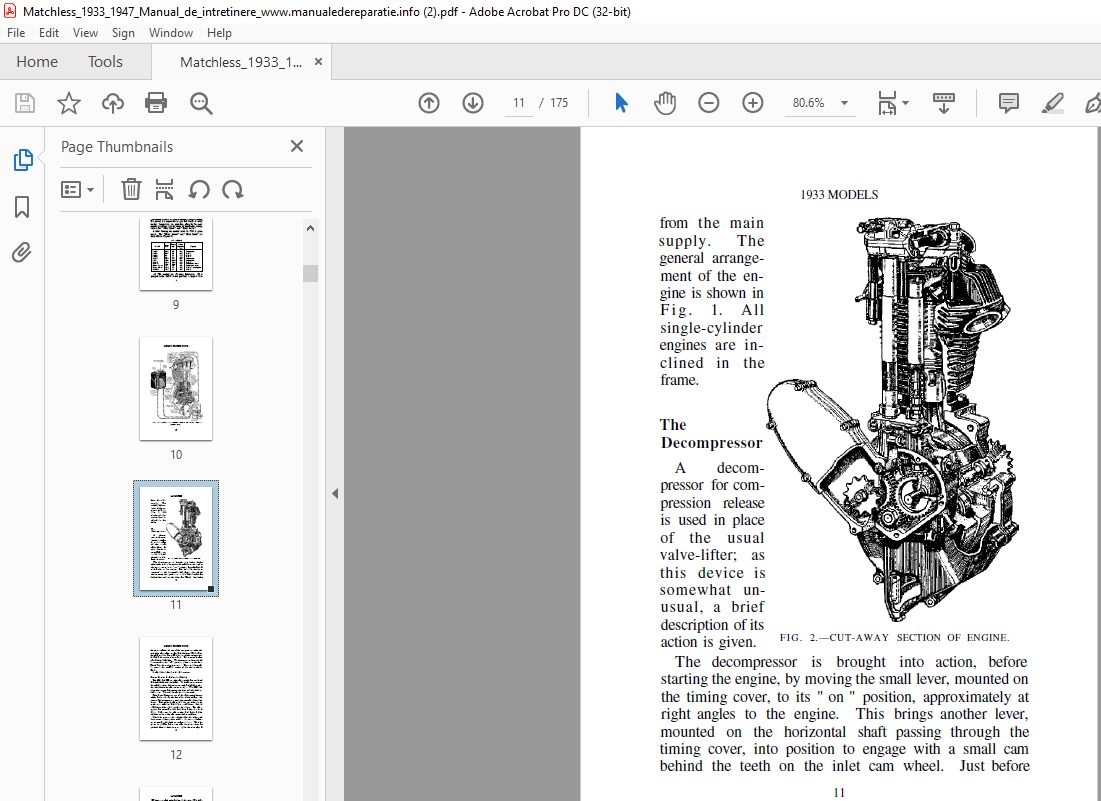Click the 1933 MODELS page header
1101x801 pixels.
839,195
